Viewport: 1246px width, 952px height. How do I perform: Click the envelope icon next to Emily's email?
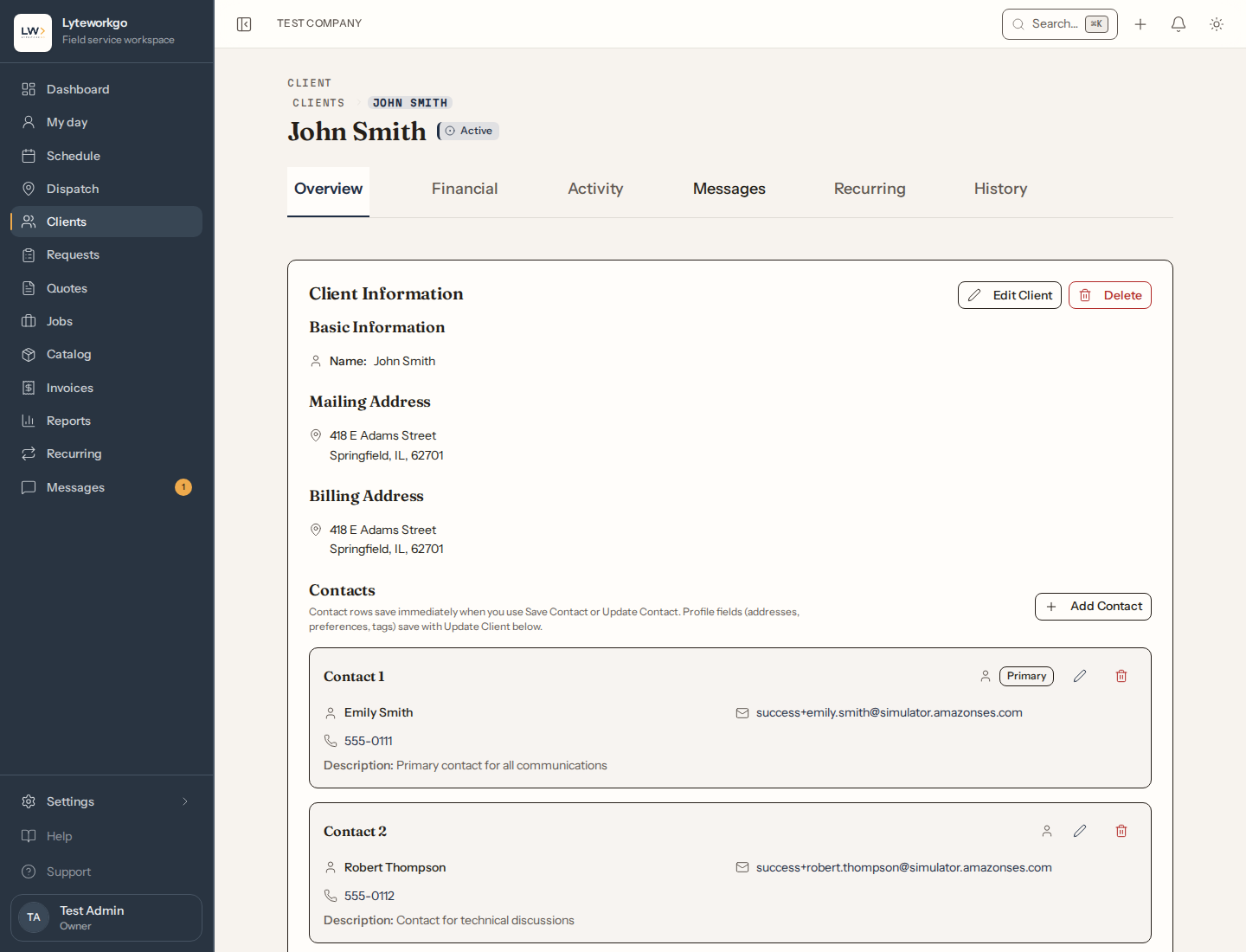click(x=742, y=713)
